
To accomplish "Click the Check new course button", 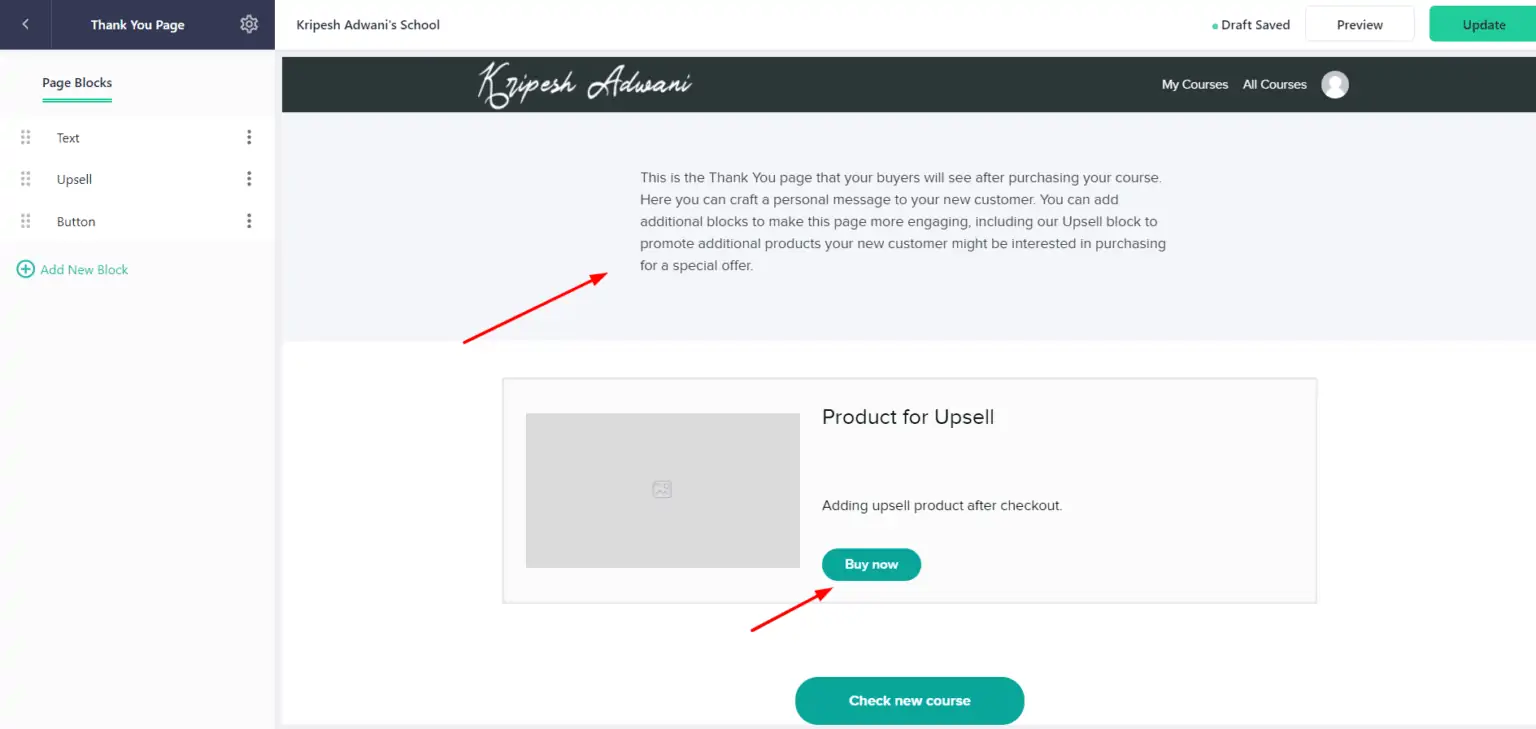I will click(909, 700).
